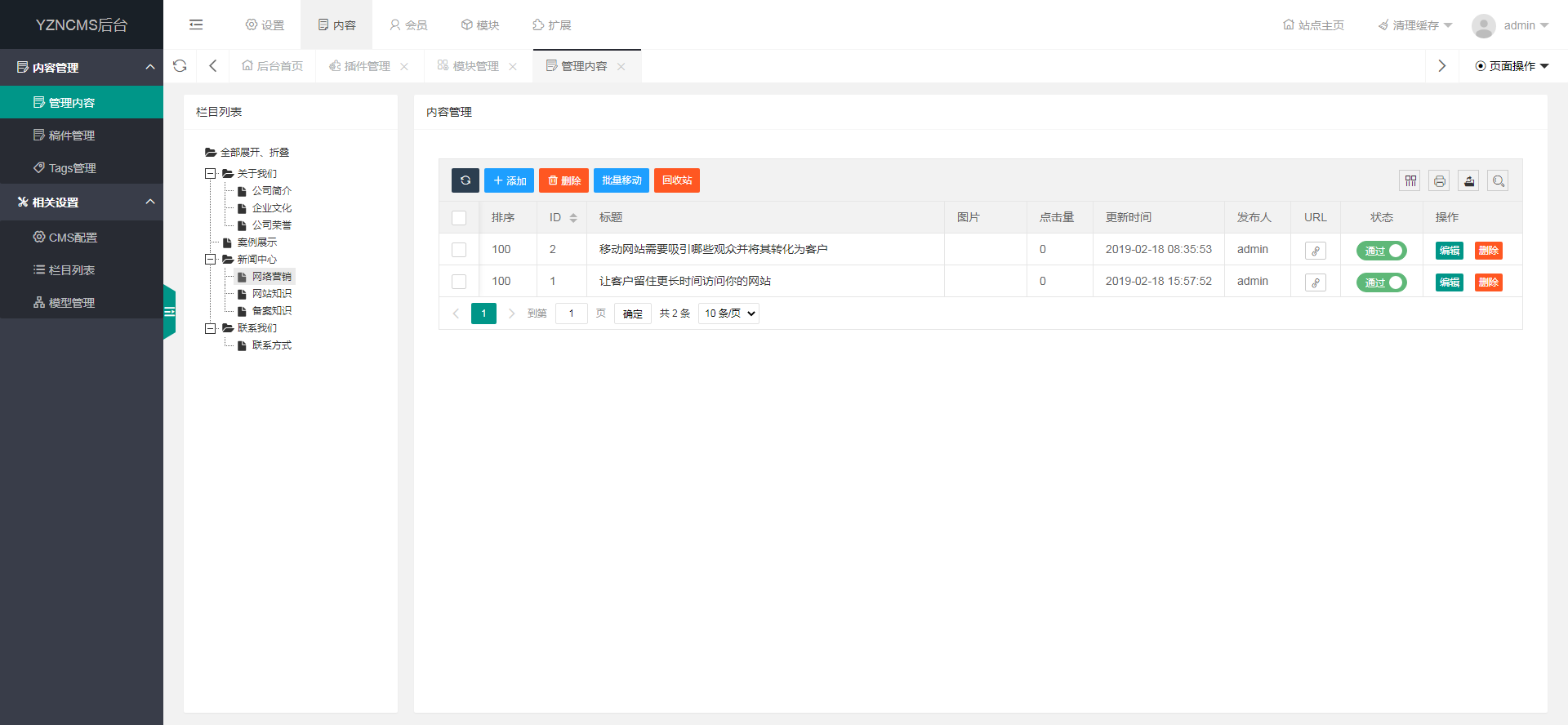The height and width of the screenshot is (725, 1568).
Task: Toggle the sidebar collapse hamburger icon
Action: [196, 24]
